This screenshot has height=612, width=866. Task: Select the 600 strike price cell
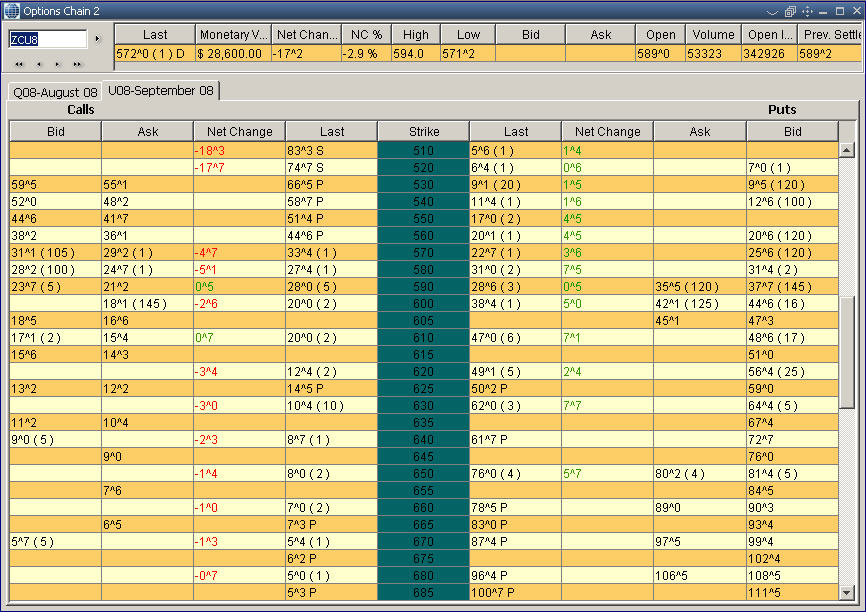423,303
